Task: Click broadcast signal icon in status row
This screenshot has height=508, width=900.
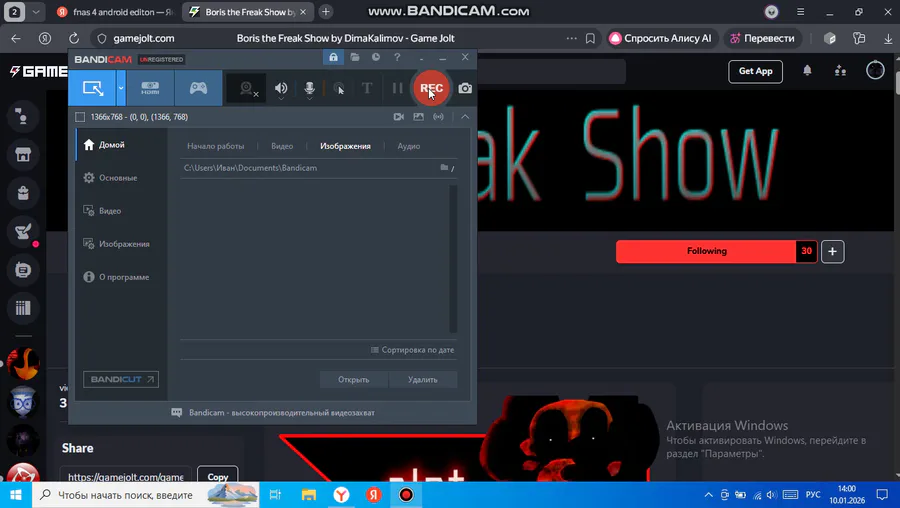Action: 439,117
